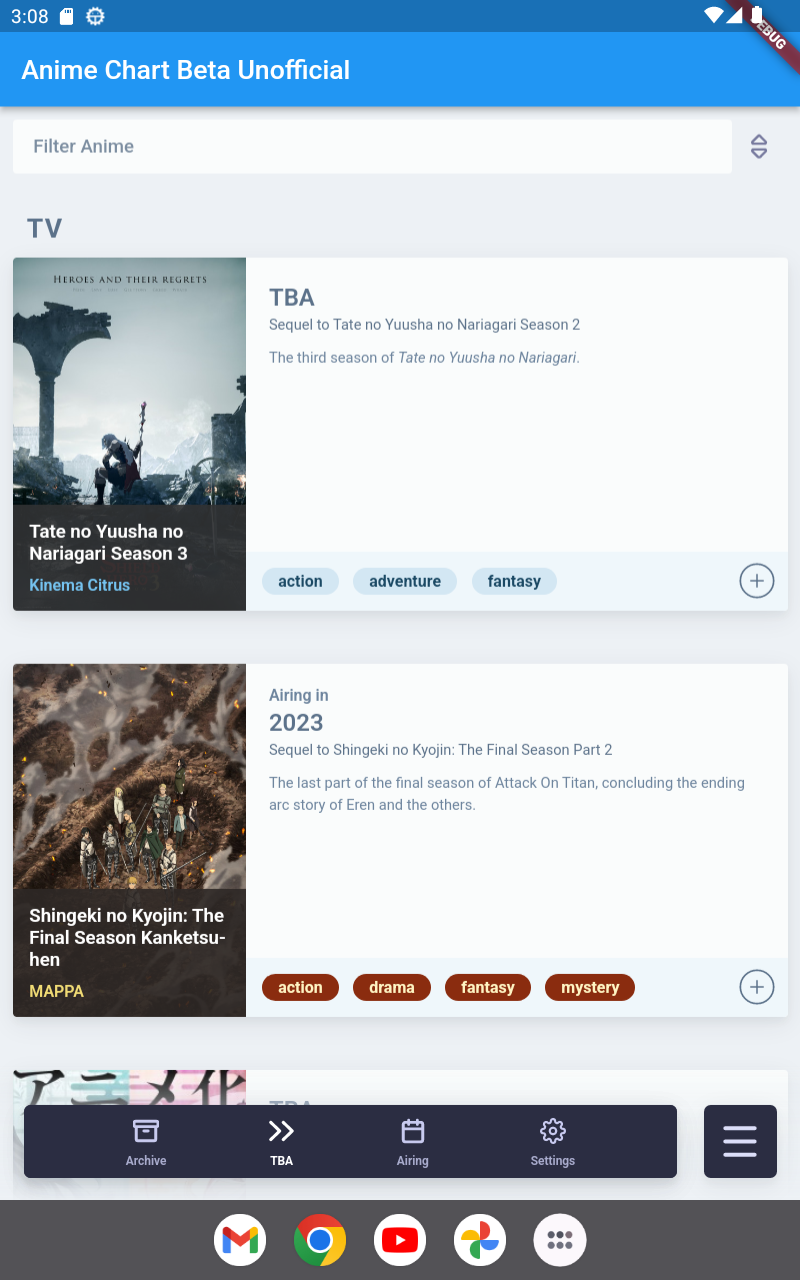Add Shingeki no Kyojin with plus icon
Screen dimensions: 800x1280
tap(757, 987)
